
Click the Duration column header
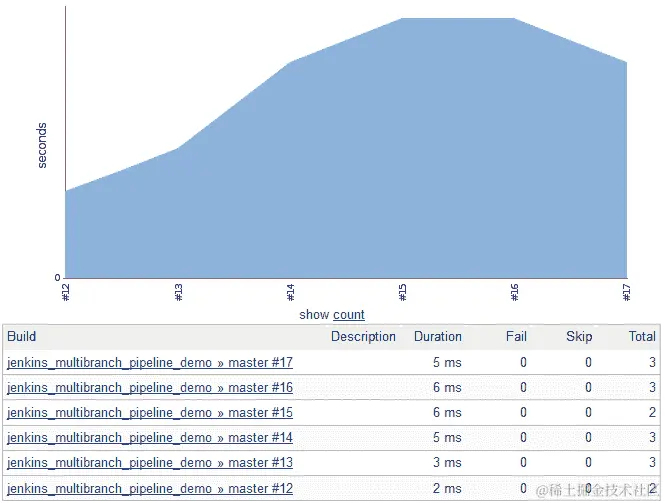[438, 336]
